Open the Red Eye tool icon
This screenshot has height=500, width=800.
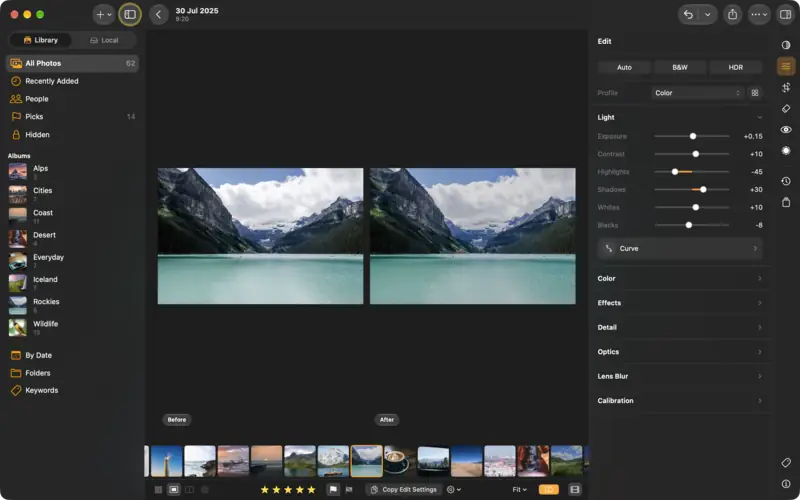click(786, 130)
